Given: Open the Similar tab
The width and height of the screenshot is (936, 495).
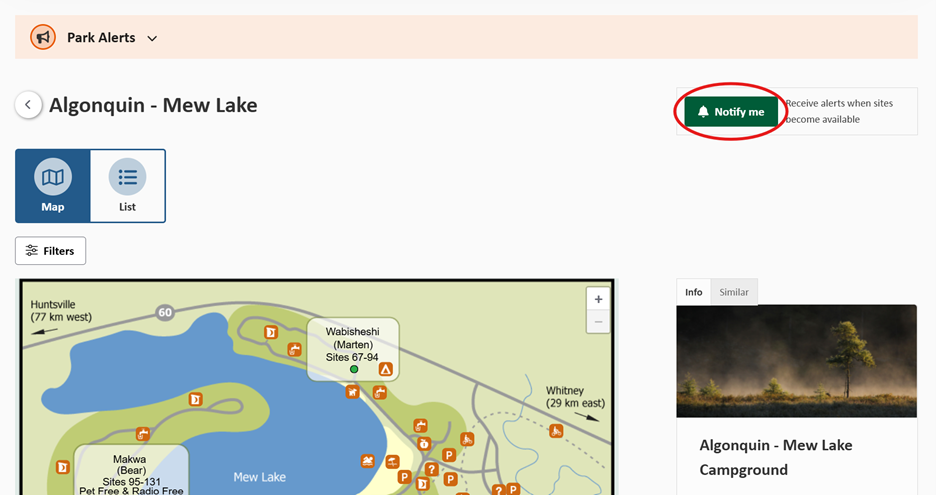Looking at the screenshot, I should [734, 292].
